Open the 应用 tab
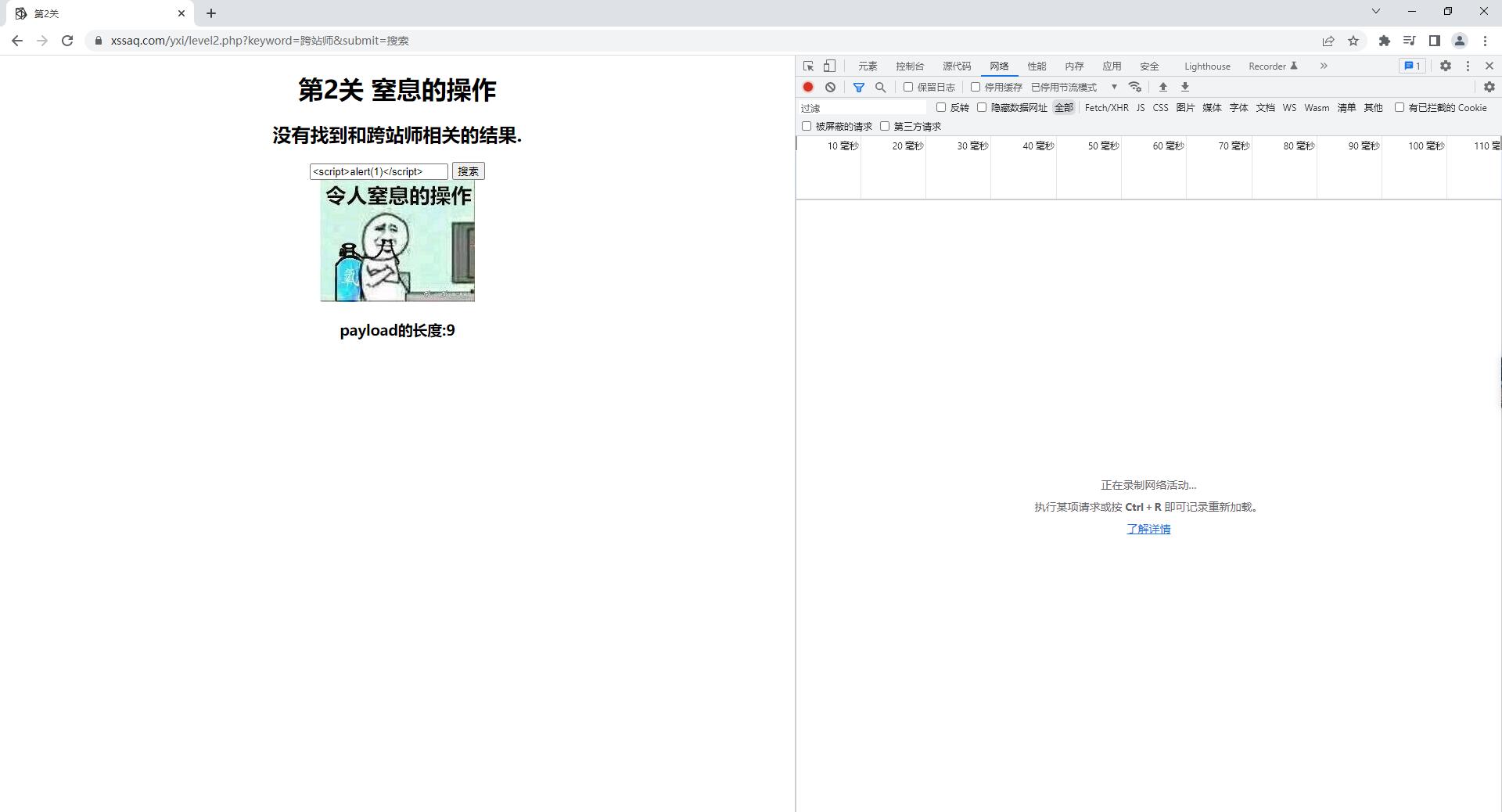This screenshot has width=1502, height=812. (x=1112, y=66)
